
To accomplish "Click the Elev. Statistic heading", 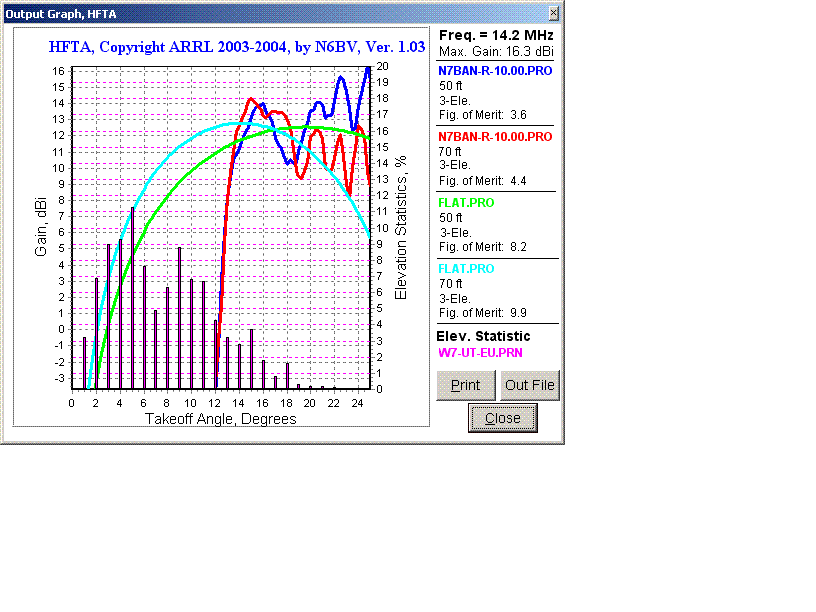I will pos(484,336).
